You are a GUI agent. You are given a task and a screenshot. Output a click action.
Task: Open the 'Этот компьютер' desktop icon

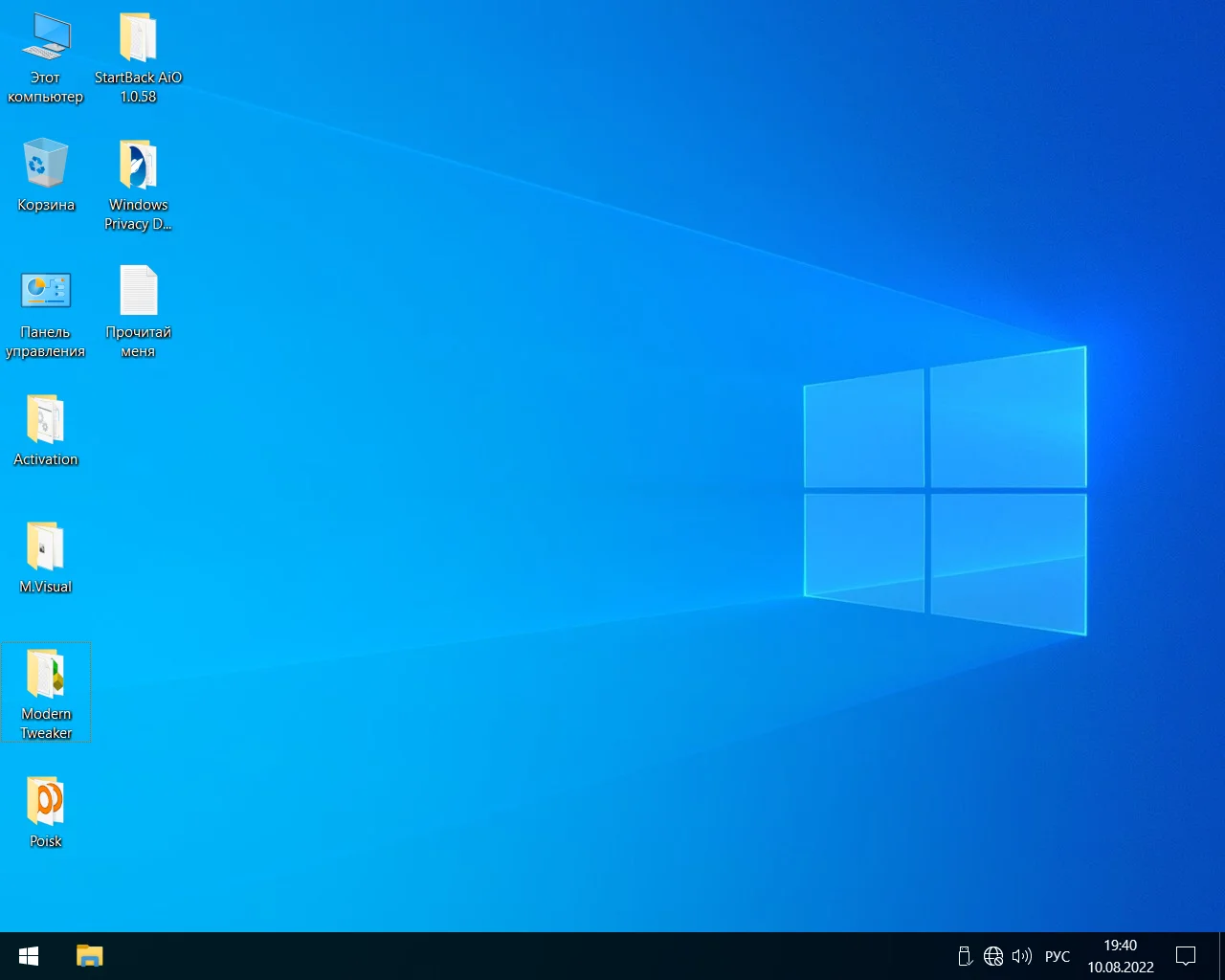tap(45, 38)
